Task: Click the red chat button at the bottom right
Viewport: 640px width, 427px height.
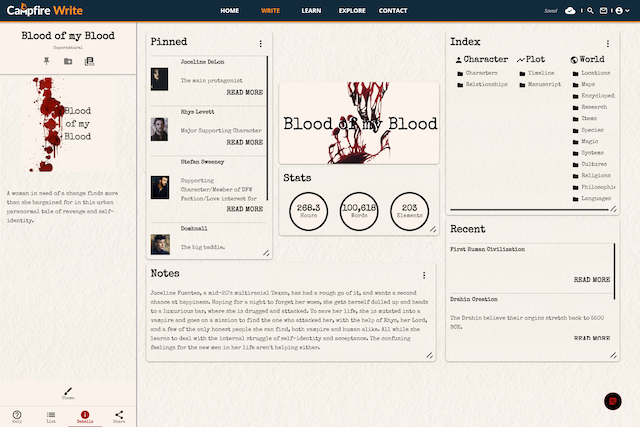Action: (613, 401)
